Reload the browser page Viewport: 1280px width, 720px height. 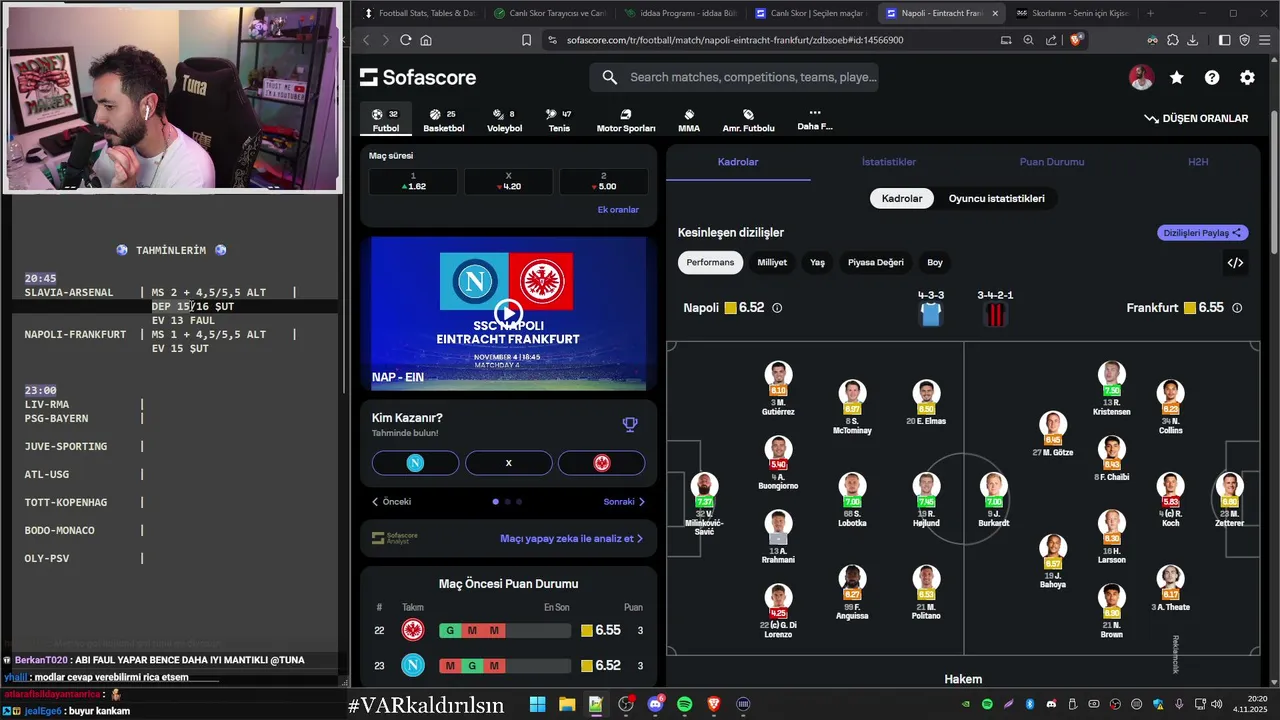click(x=405, y=40)
